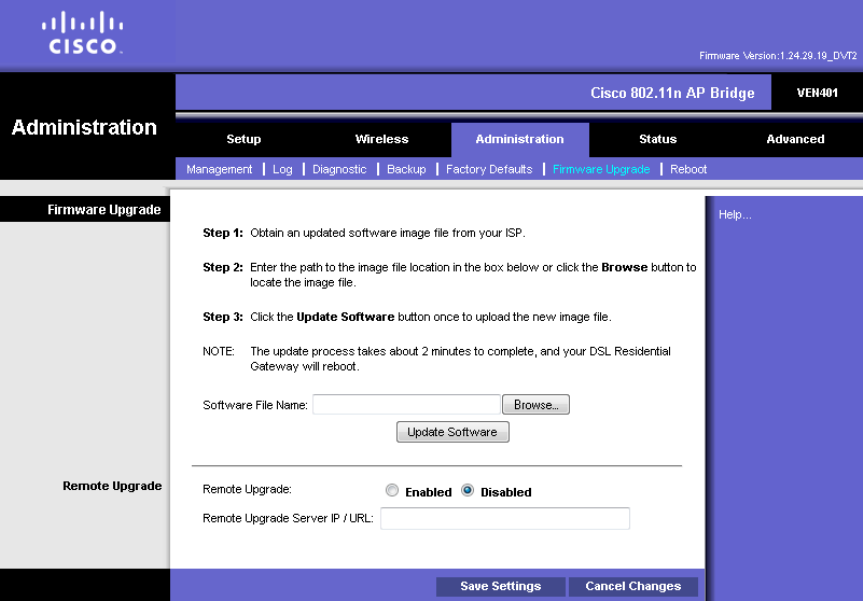Click the Remote Upgrade Server IP field

pos(505,518)
